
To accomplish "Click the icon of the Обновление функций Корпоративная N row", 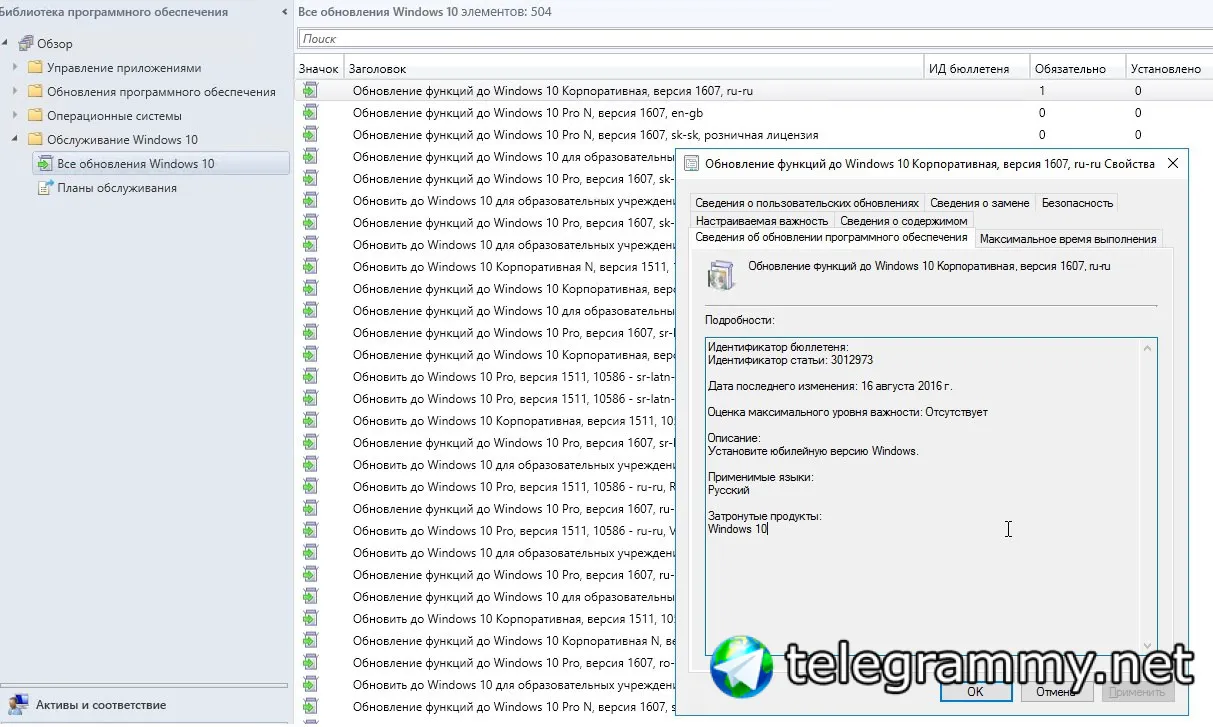I will [x=310, y=641].
